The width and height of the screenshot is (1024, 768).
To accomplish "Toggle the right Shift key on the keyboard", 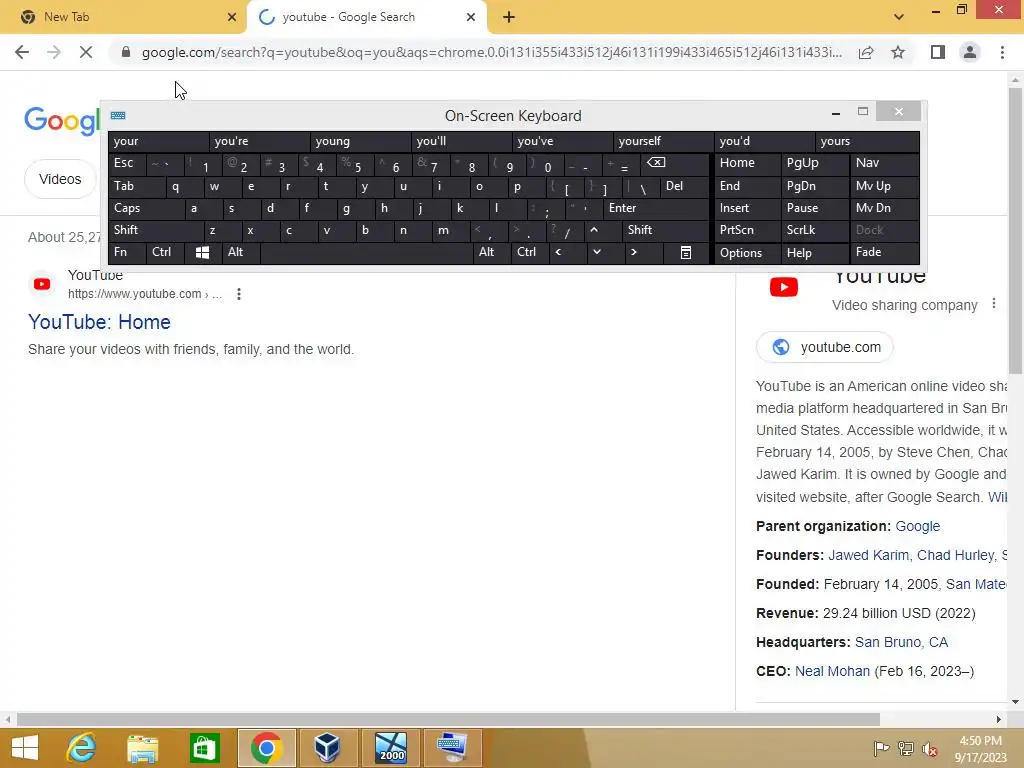I will click(665, 230).
